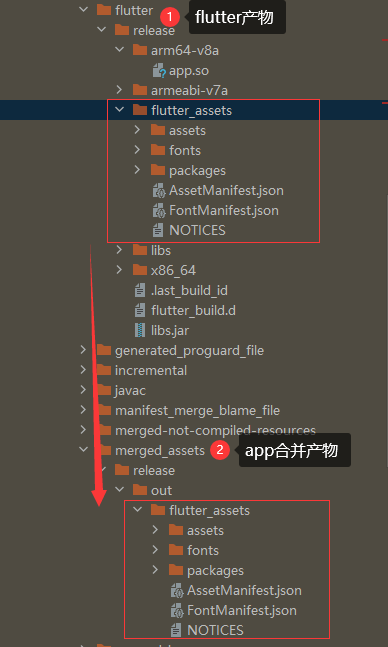Click FontManifest.json icon under out/flutter_assets
The height and width of the screenshot is (647, 388).
(x=177, y=610)
